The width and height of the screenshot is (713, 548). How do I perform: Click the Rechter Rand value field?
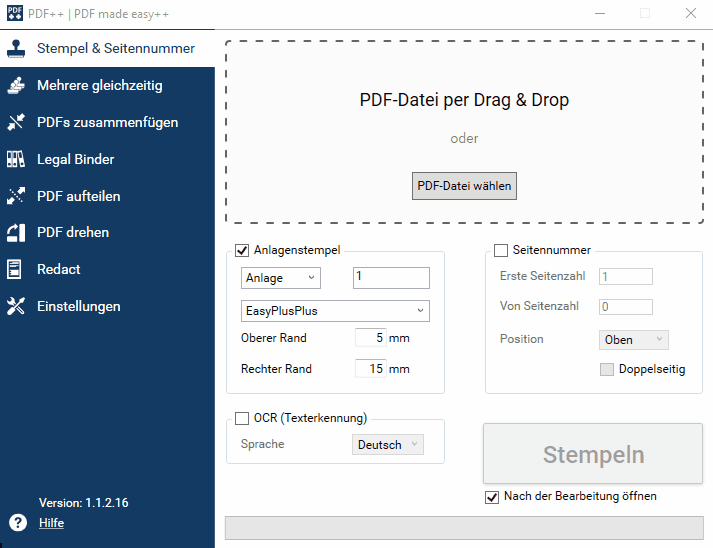tap(371, 368)
